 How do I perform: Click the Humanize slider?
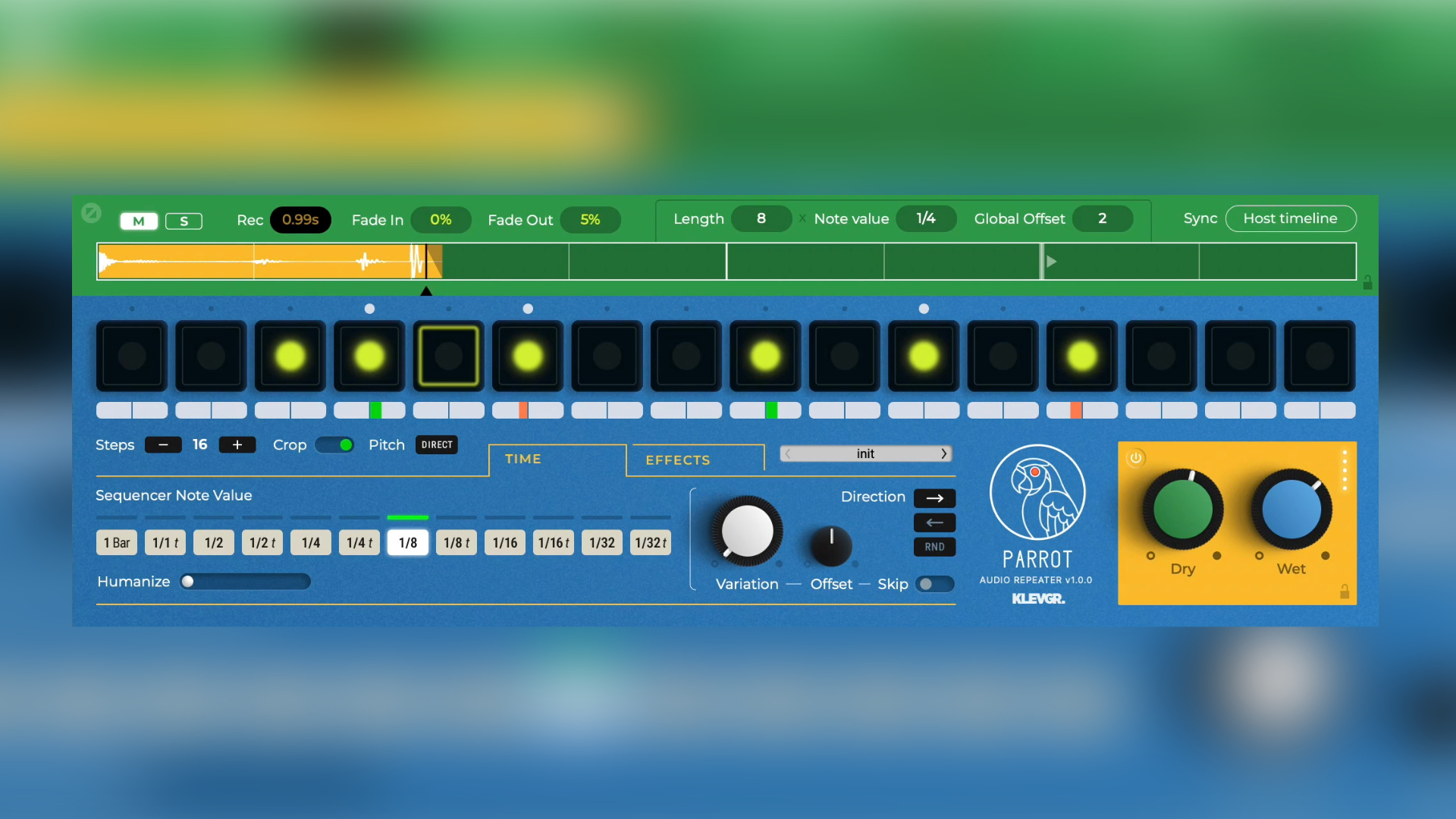point(245,582)
